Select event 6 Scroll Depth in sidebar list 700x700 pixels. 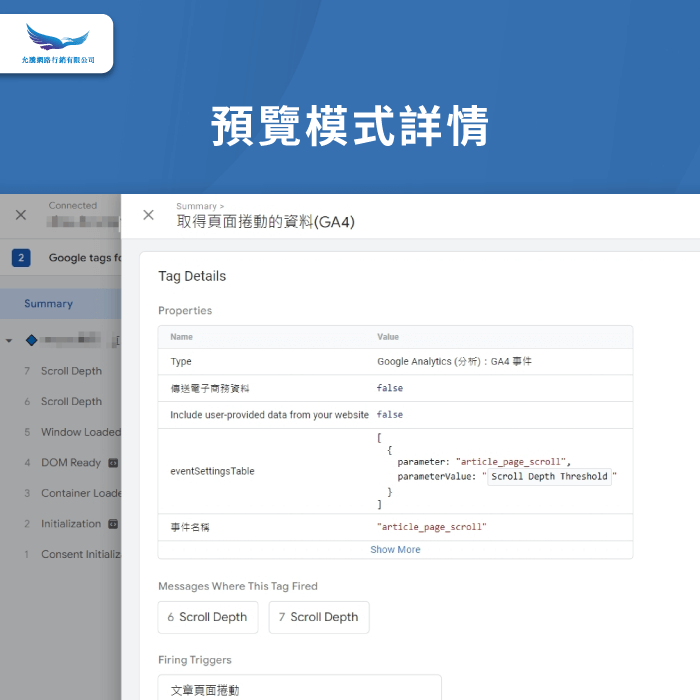click(x=70, y=402)
